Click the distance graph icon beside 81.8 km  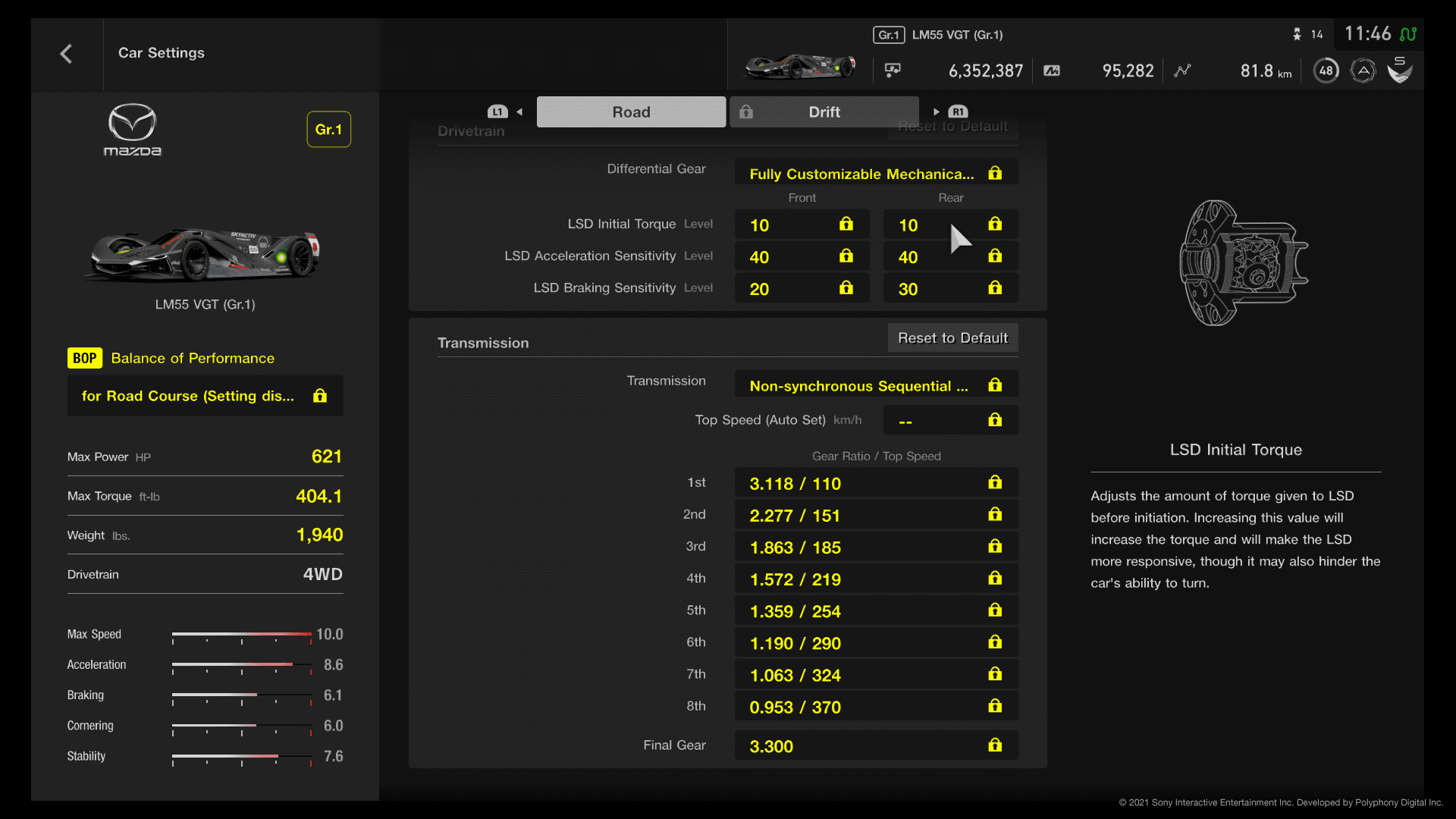coord(1182,71)
